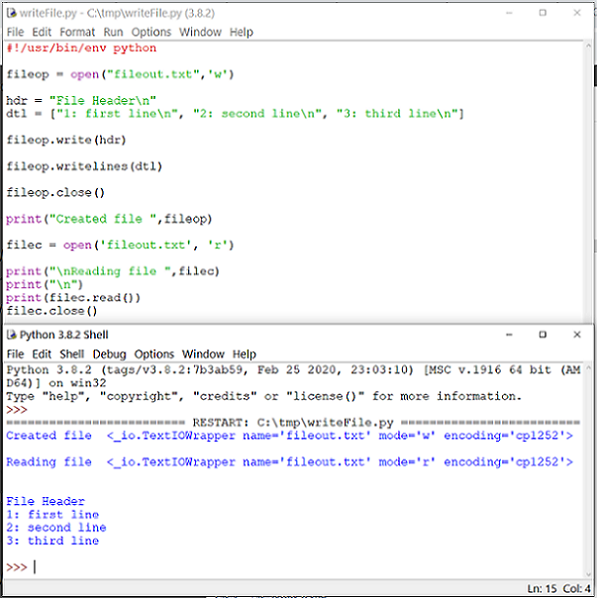The width and height of the screenshot is (597, 598).
Task: Click the editor window title 'writeFile.py - C:\tmp\writeFile.py'
Action: click(117, 13)
